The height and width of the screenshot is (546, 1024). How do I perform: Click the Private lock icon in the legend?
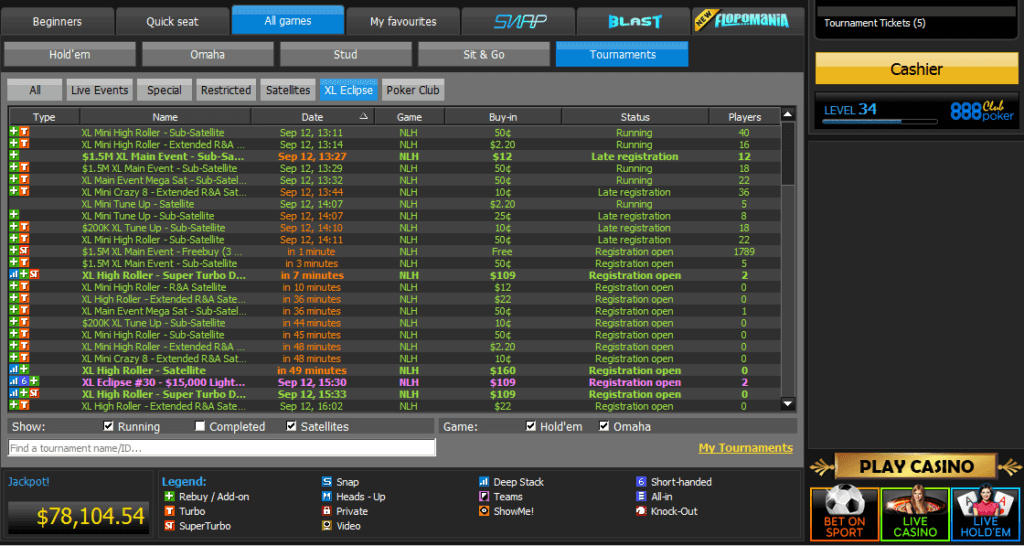(327, 511)
